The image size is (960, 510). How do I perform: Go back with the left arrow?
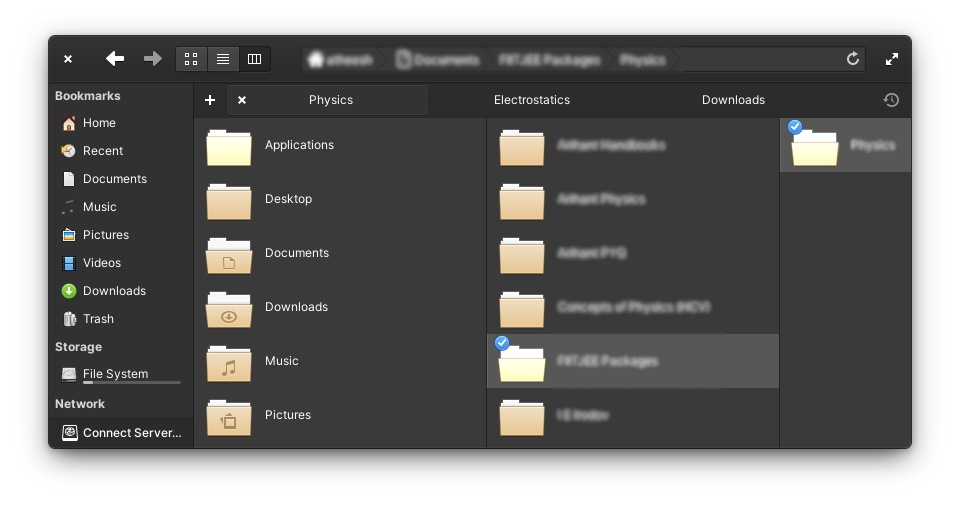(114, 59)
